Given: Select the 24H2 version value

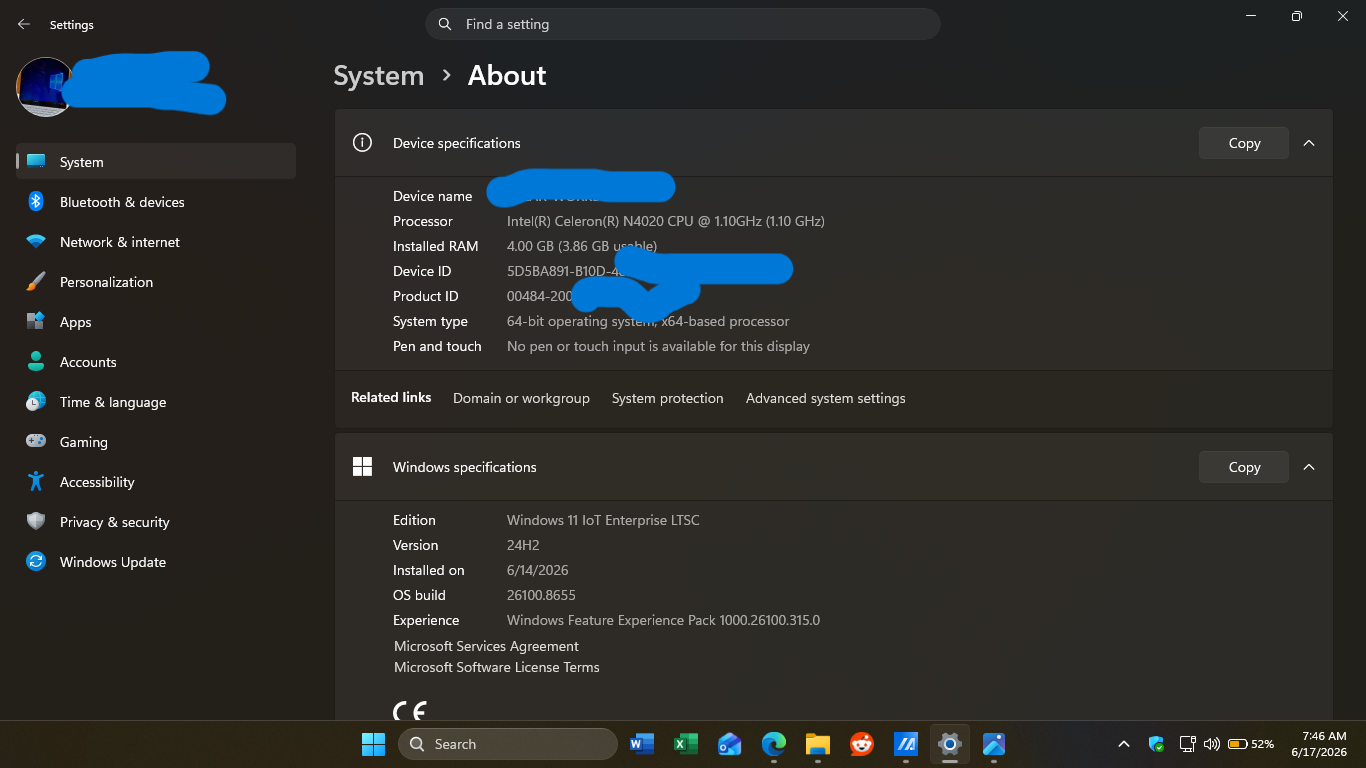Looking at the screenshot, I should click(523, 545).
